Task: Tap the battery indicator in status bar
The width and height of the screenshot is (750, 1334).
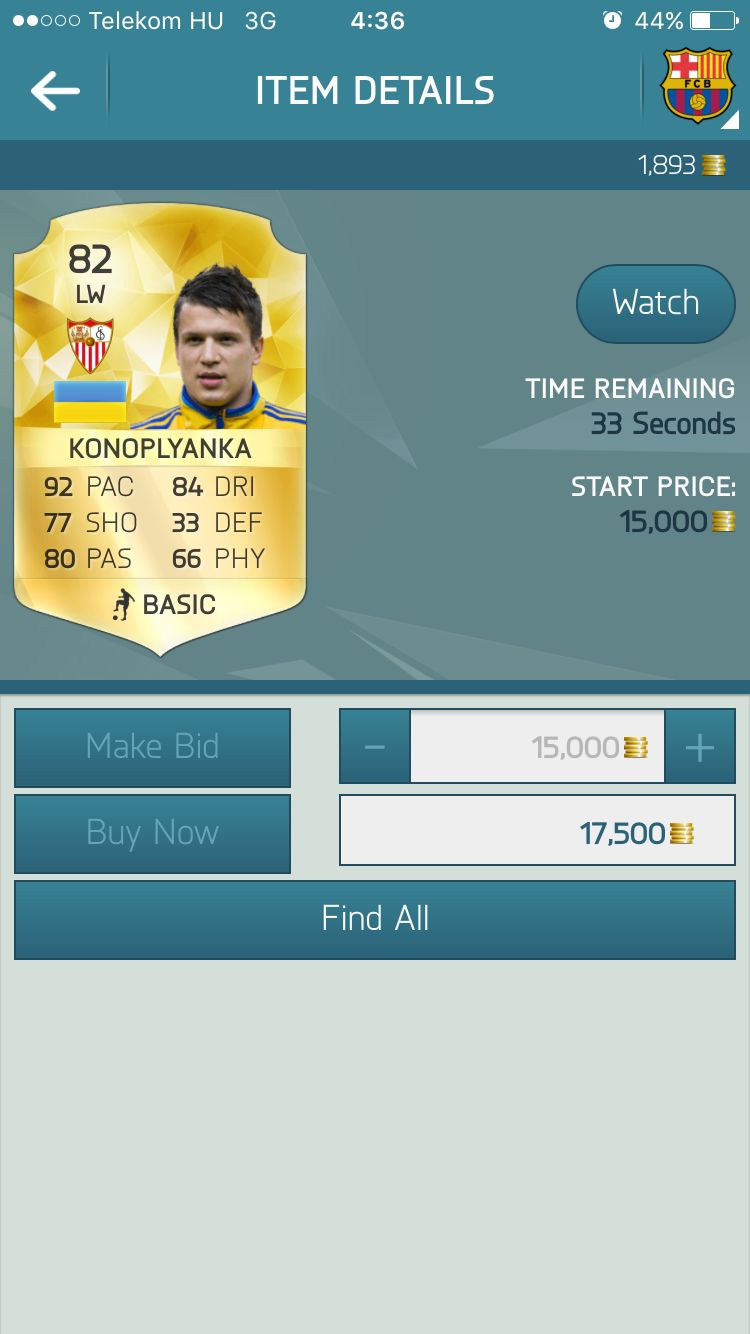Action: pos(713,20)
